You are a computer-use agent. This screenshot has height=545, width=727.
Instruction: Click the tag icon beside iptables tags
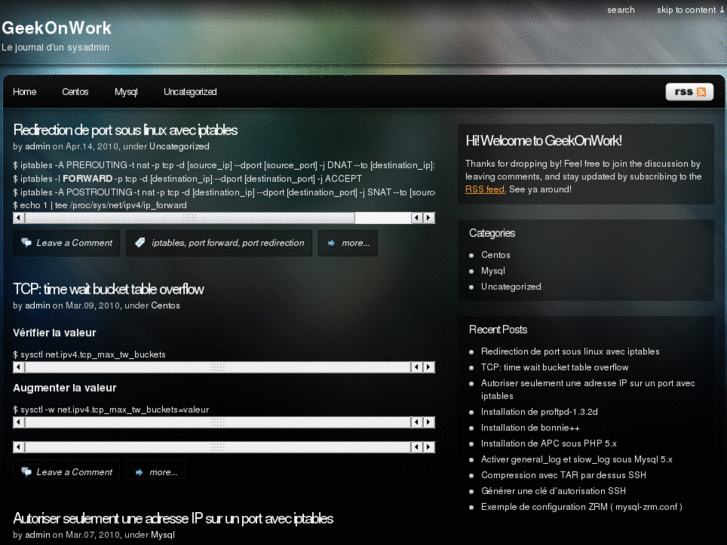(x=140, y=242)
